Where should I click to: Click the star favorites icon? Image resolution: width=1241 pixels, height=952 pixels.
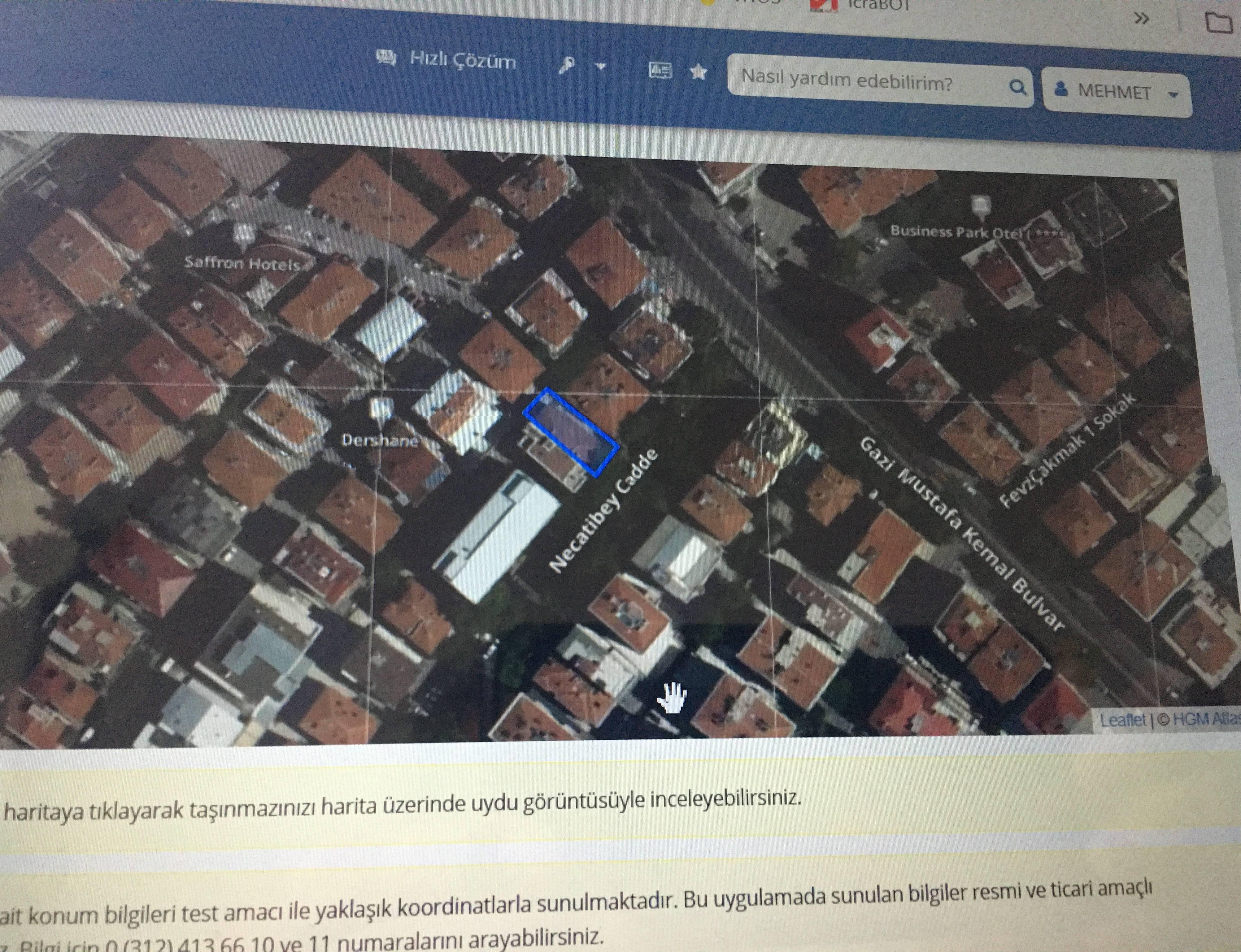tap(699, 72)
